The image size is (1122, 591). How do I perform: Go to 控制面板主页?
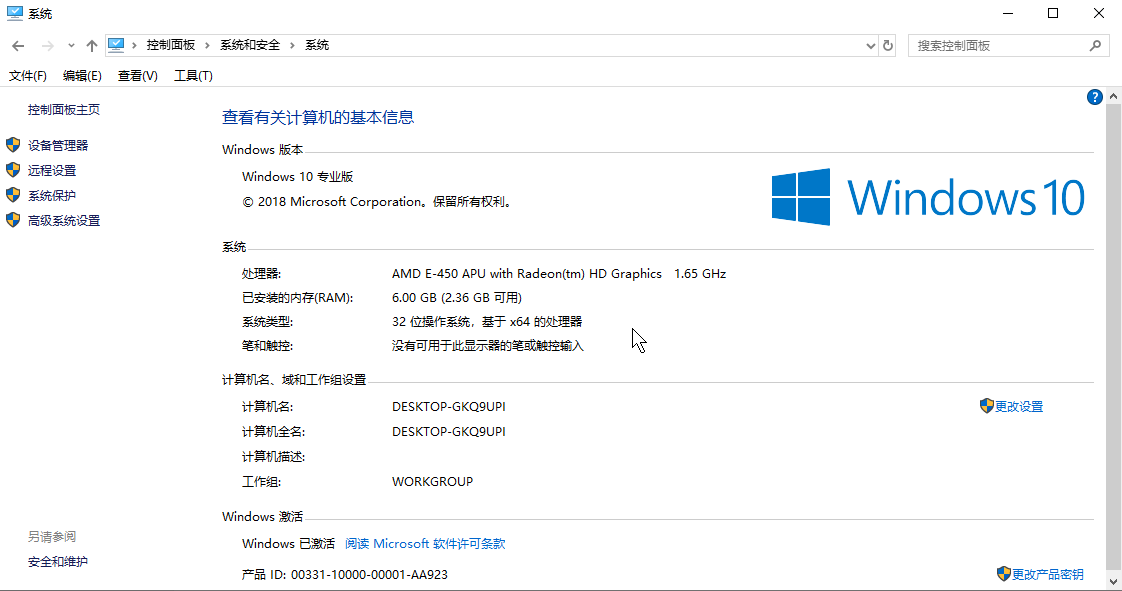(64, 109)
